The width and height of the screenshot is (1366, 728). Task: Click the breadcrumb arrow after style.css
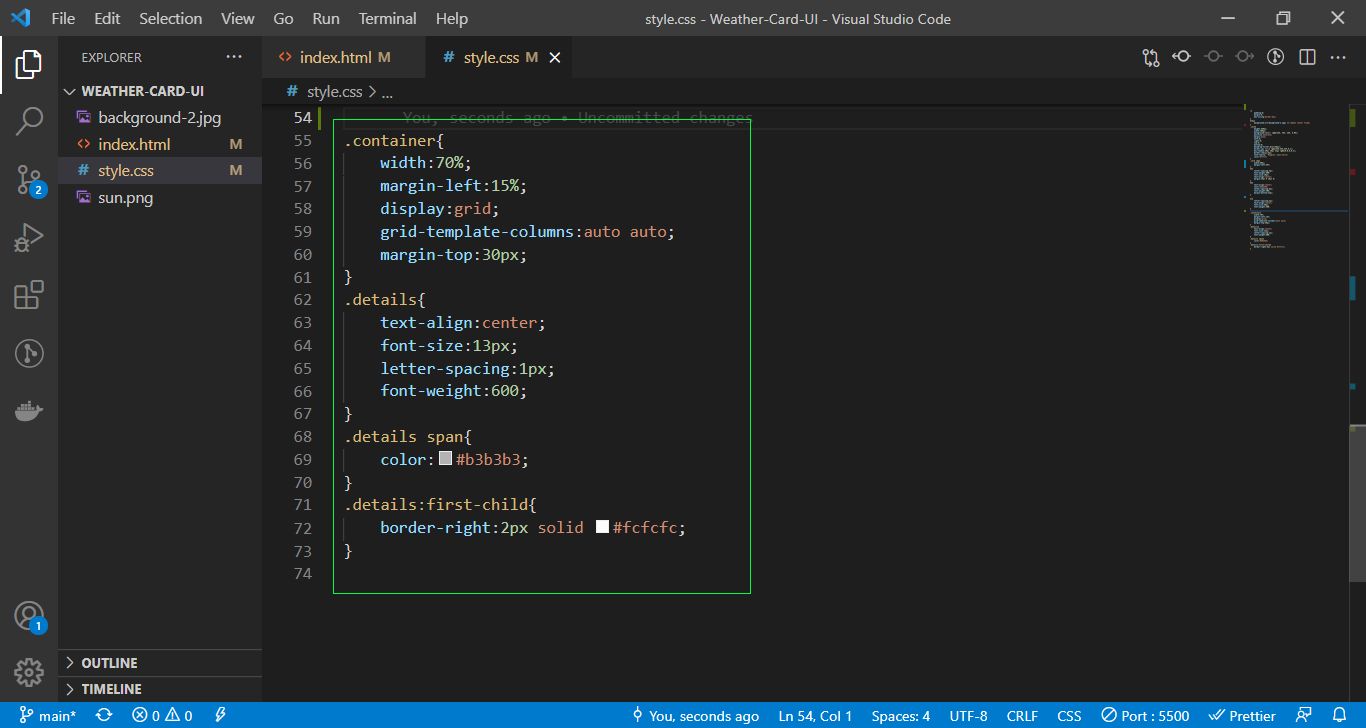coord(372,91)
